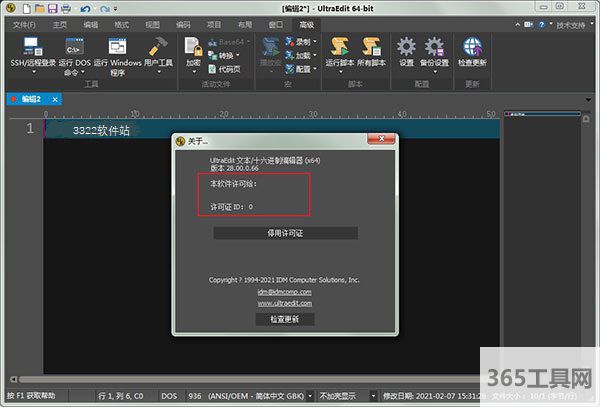Expand the 转换 dropdown in ribbon
This screenshot has width=600, height=407.
tap(231, 56)
